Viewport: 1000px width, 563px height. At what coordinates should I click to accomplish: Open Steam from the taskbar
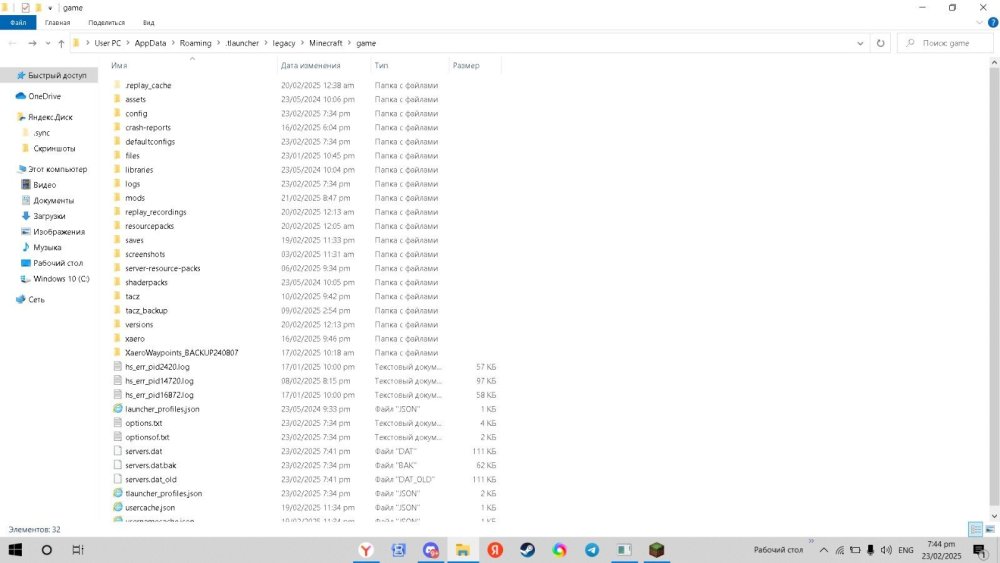(x=527, y=550)
